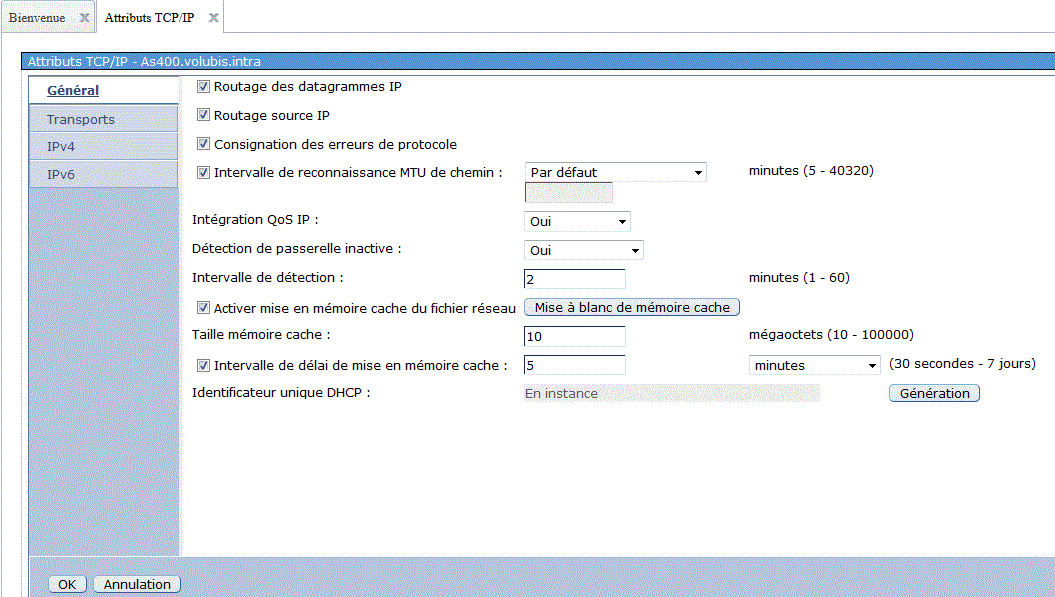Toggle Intervalle de reconnaissance MTU checkbox
1055x597 pixels.
click(x=203, y=172)
